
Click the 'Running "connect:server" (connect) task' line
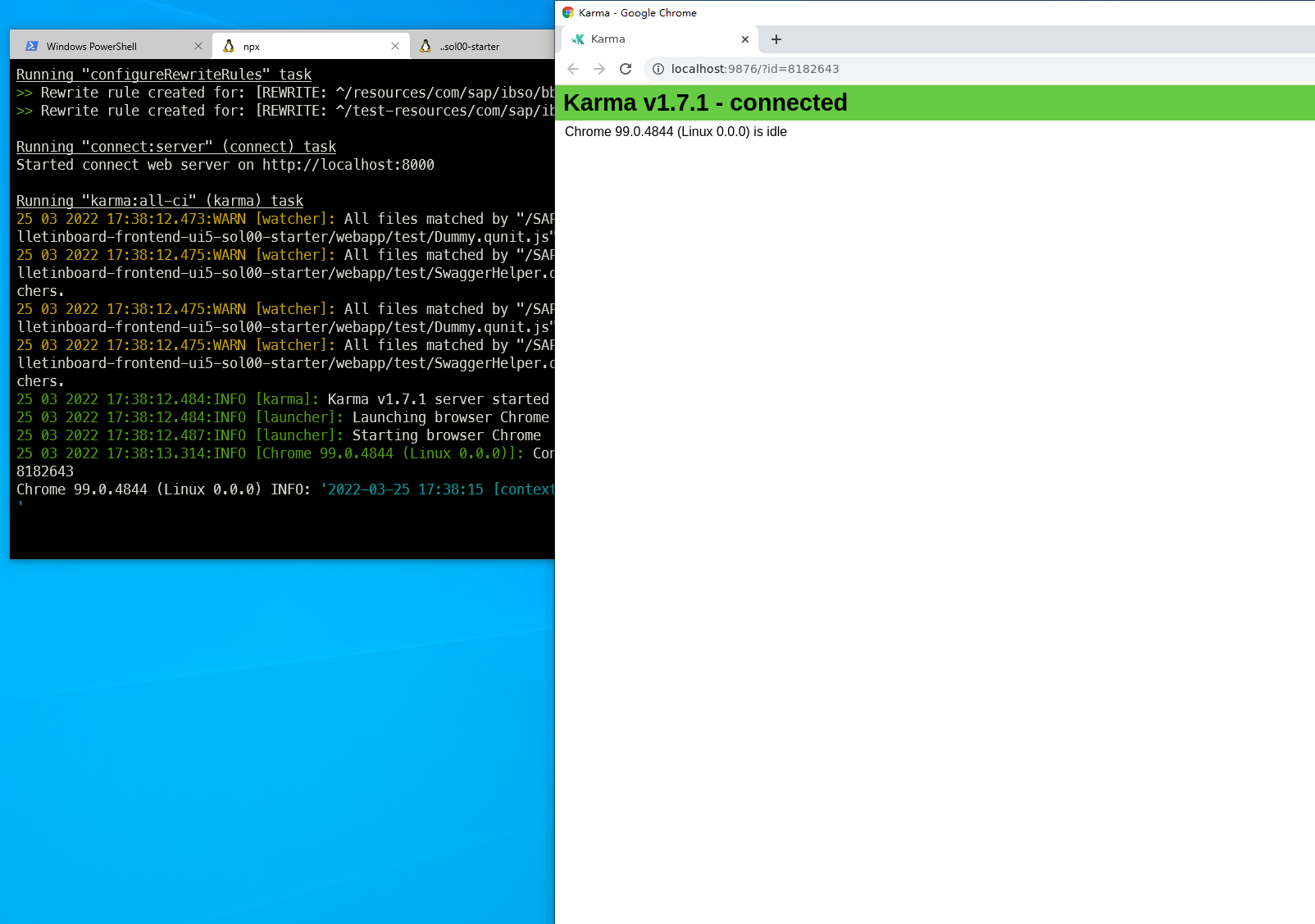pyautogui.click(x=176, y=147)
